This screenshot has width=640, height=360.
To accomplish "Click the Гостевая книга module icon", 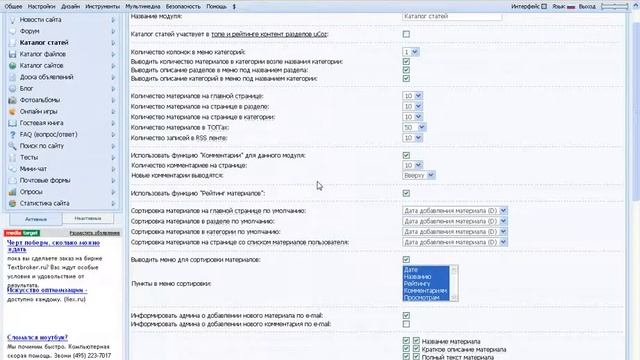I will (13, 123).
